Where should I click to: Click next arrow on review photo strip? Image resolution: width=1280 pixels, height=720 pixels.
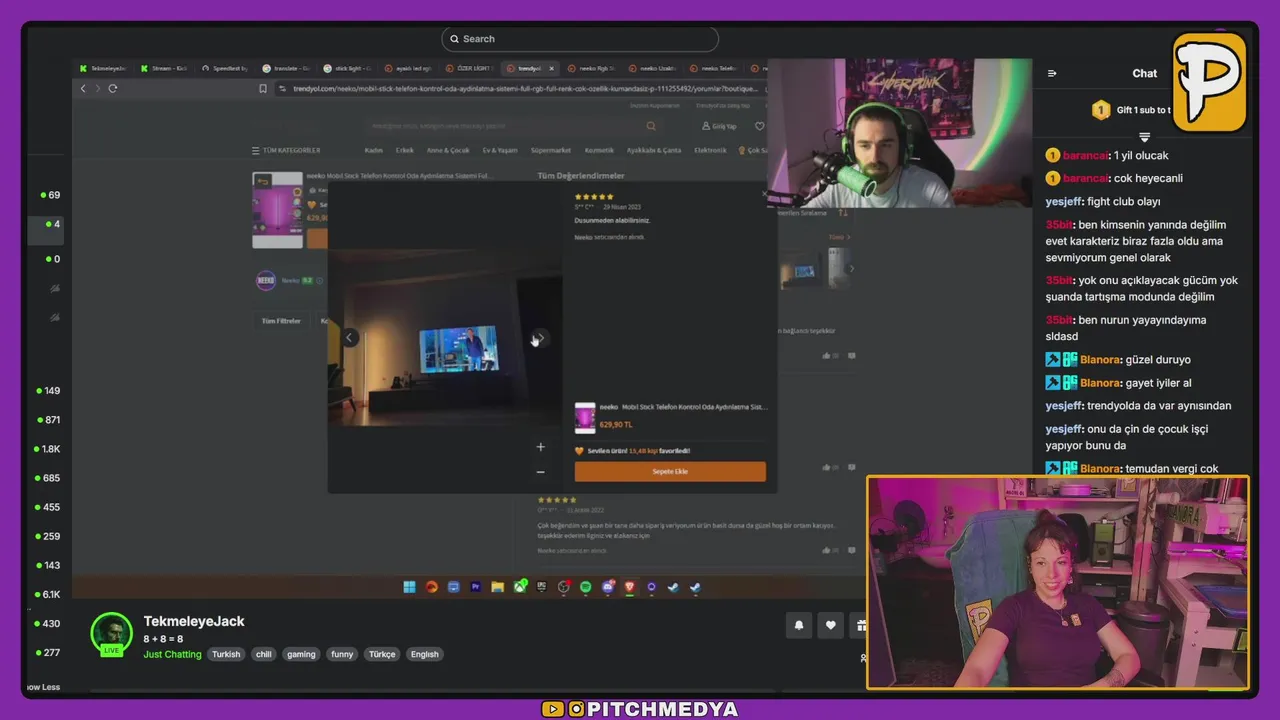click(x=851, y=268)
